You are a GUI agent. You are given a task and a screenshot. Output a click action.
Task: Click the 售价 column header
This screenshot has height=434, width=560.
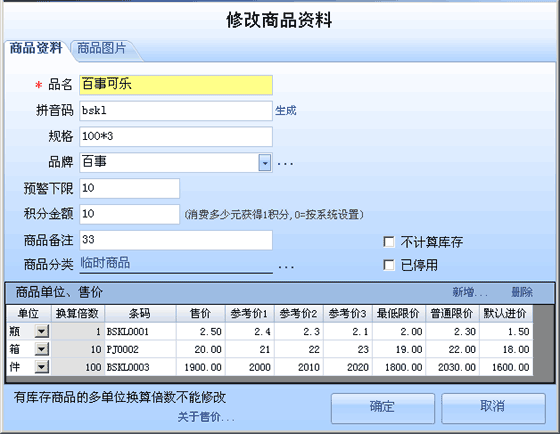click(x=200, y=314)
